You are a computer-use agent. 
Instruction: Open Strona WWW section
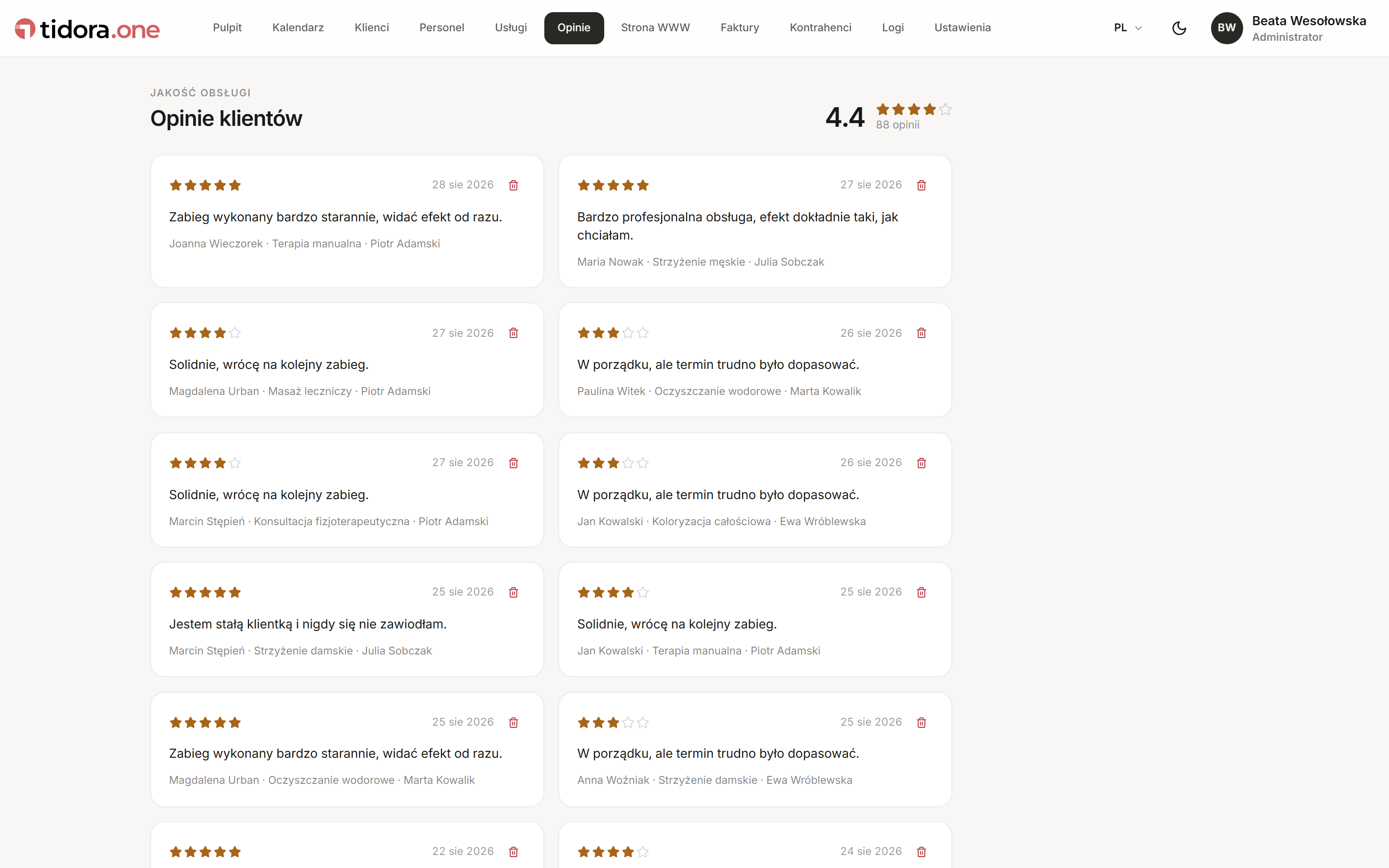[x=655, y=27]
